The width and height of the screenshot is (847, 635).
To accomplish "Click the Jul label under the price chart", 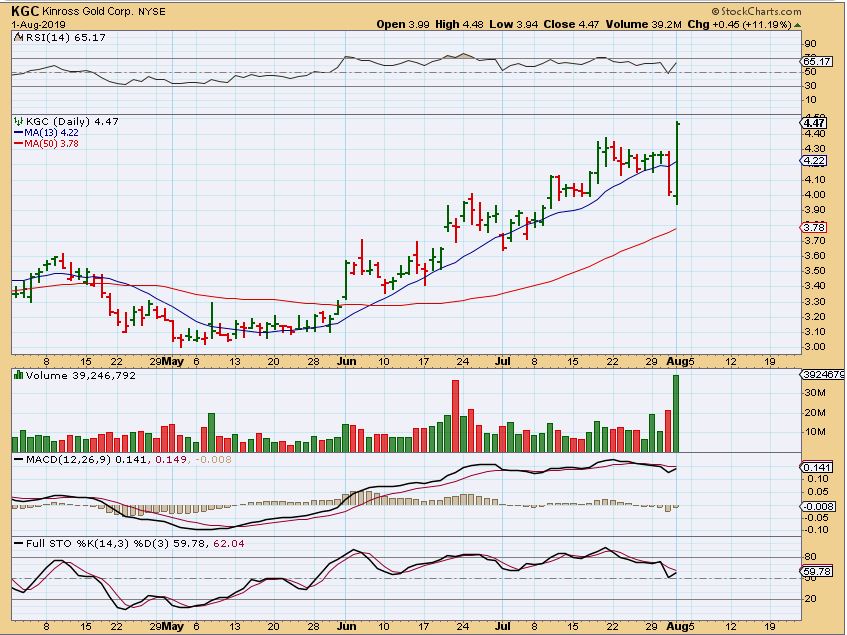I will click(x=503, y=361).
